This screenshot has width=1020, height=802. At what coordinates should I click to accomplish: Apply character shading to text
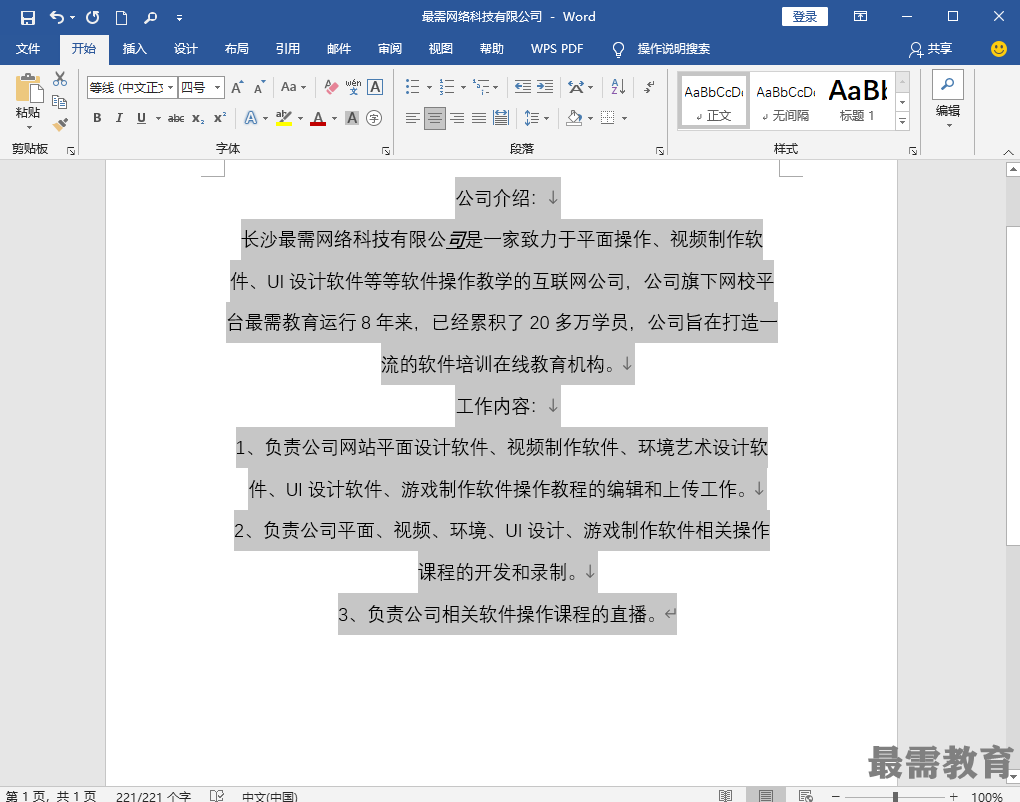tap(352, 118)
